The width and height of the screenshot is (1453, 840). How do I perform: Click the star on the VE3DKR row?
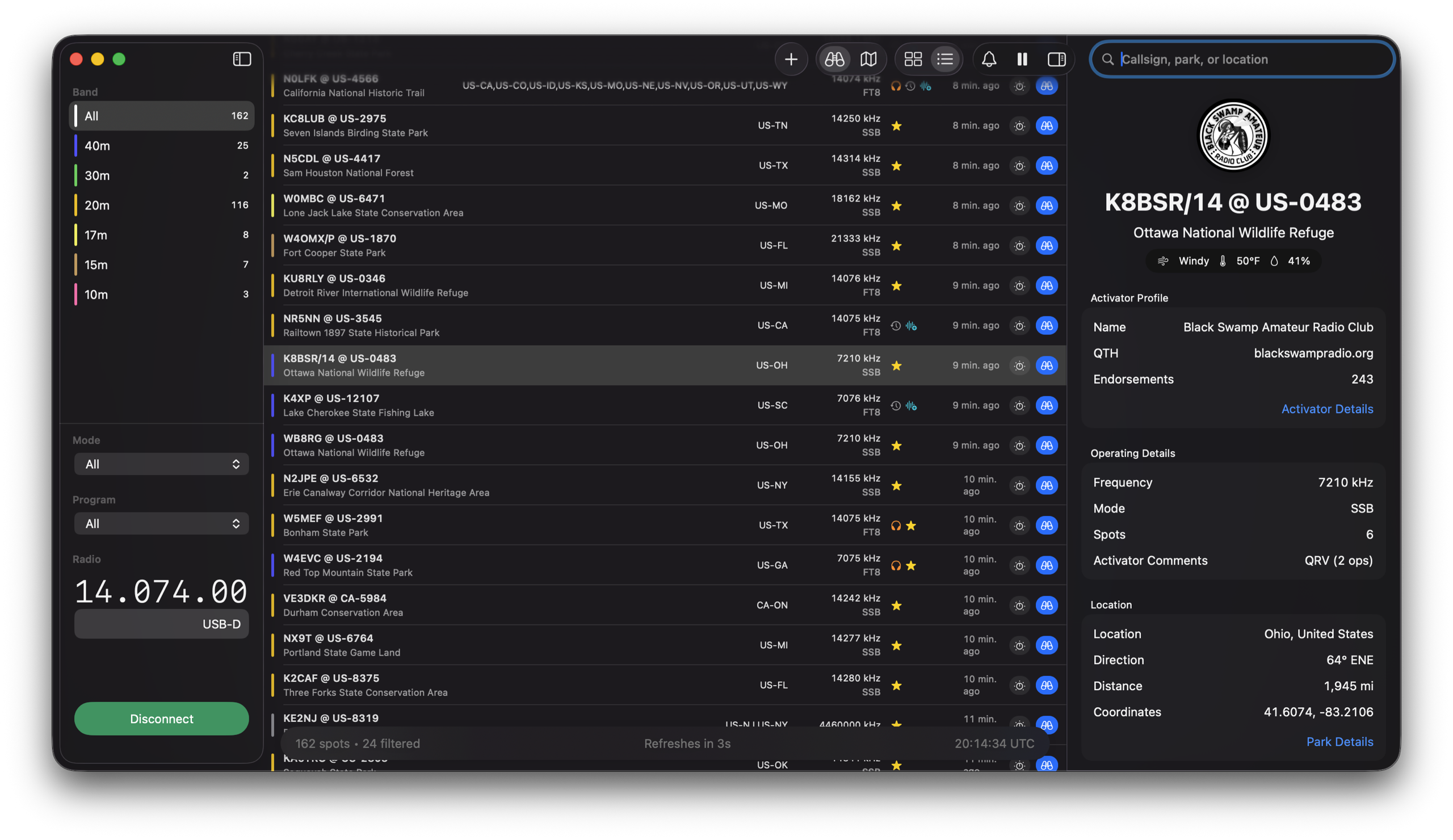896,606
